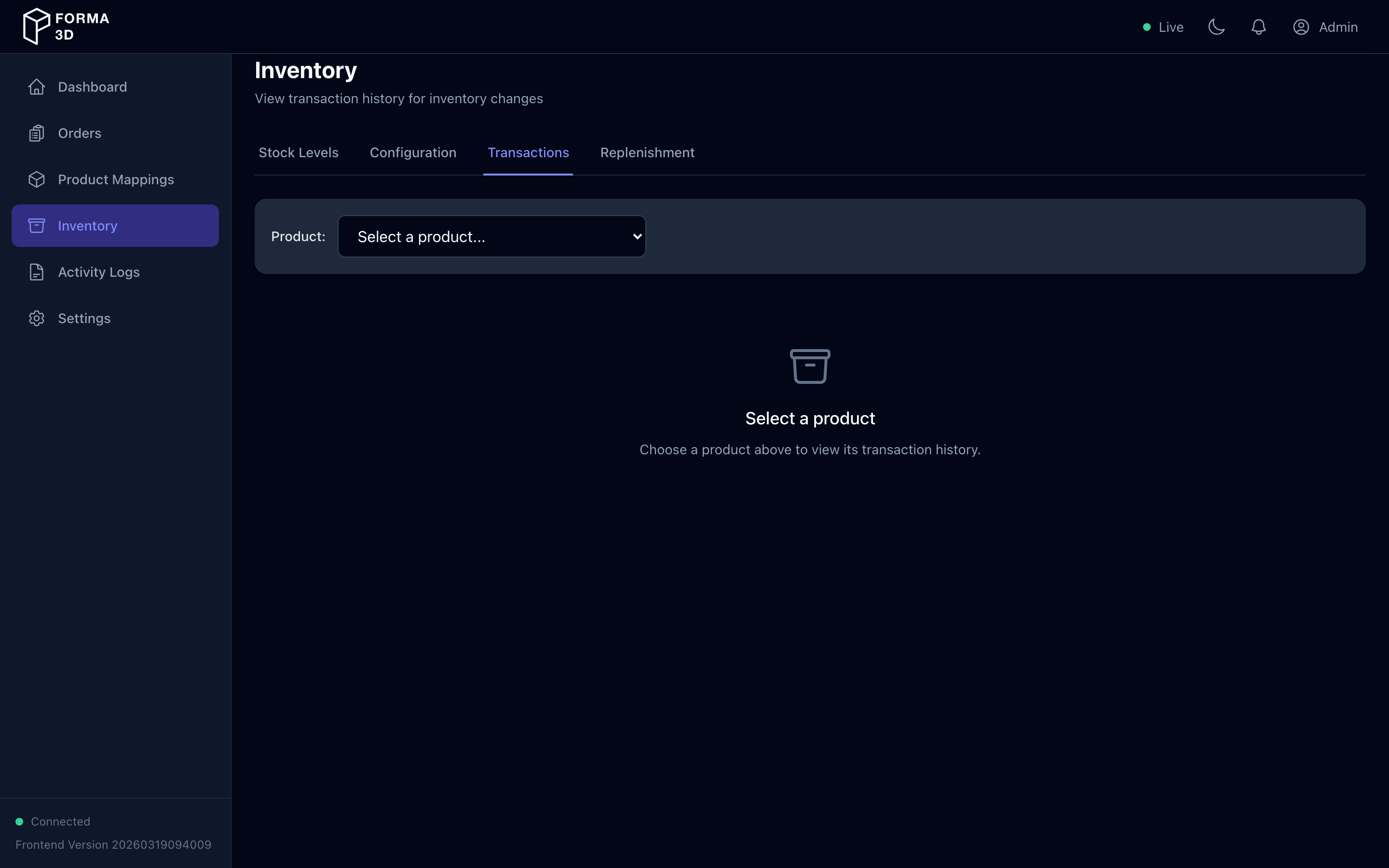Viewport: 1389px width, 868px height.
Task: Switch to the Stock Levels tab
Action: [x=298, y=152]
